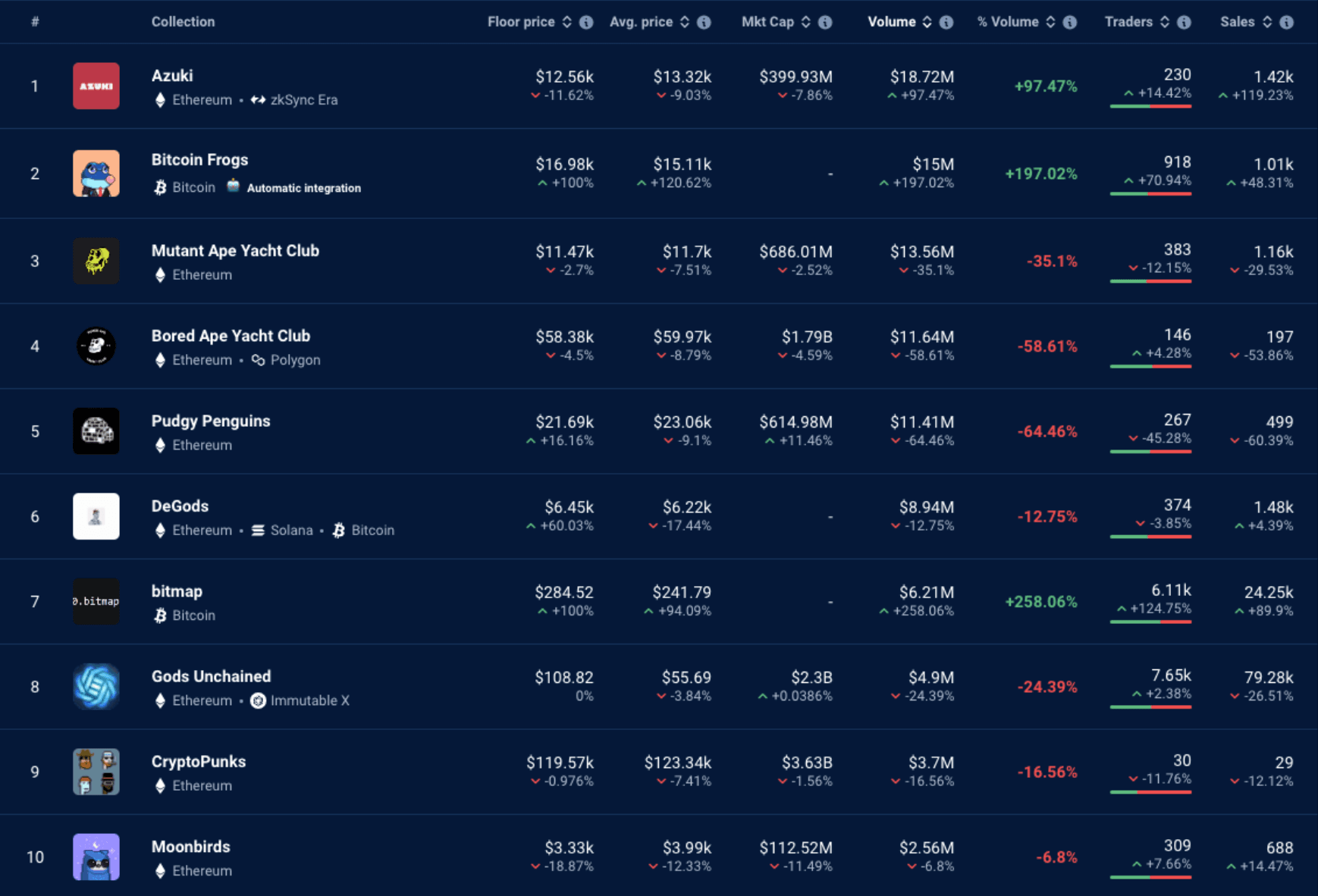Open the Moonbirds collection link
1318x896 pixels.
coord(190,847)
